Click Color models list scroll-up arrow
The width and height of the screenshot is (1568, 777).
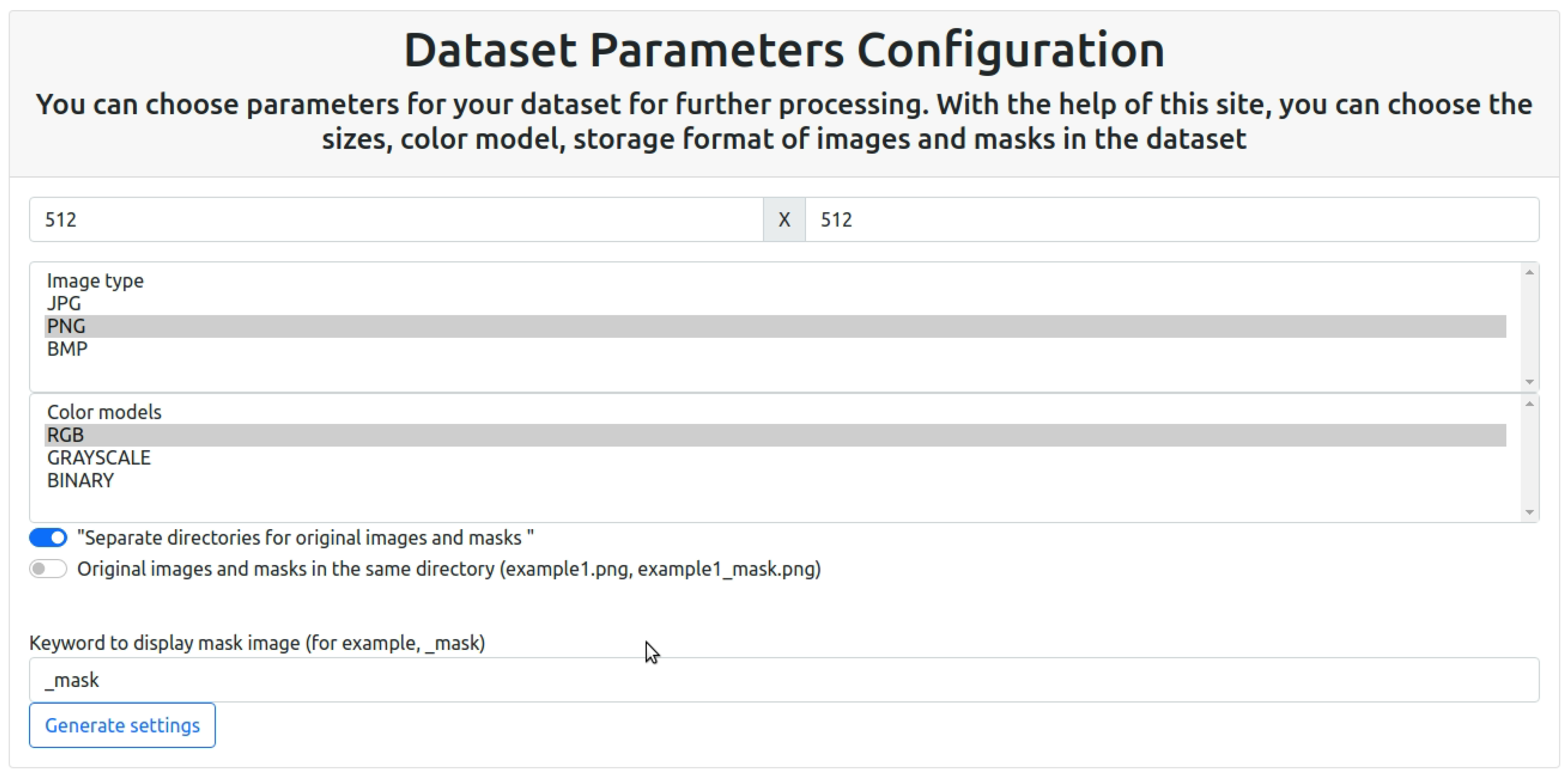pos(1529,404)
